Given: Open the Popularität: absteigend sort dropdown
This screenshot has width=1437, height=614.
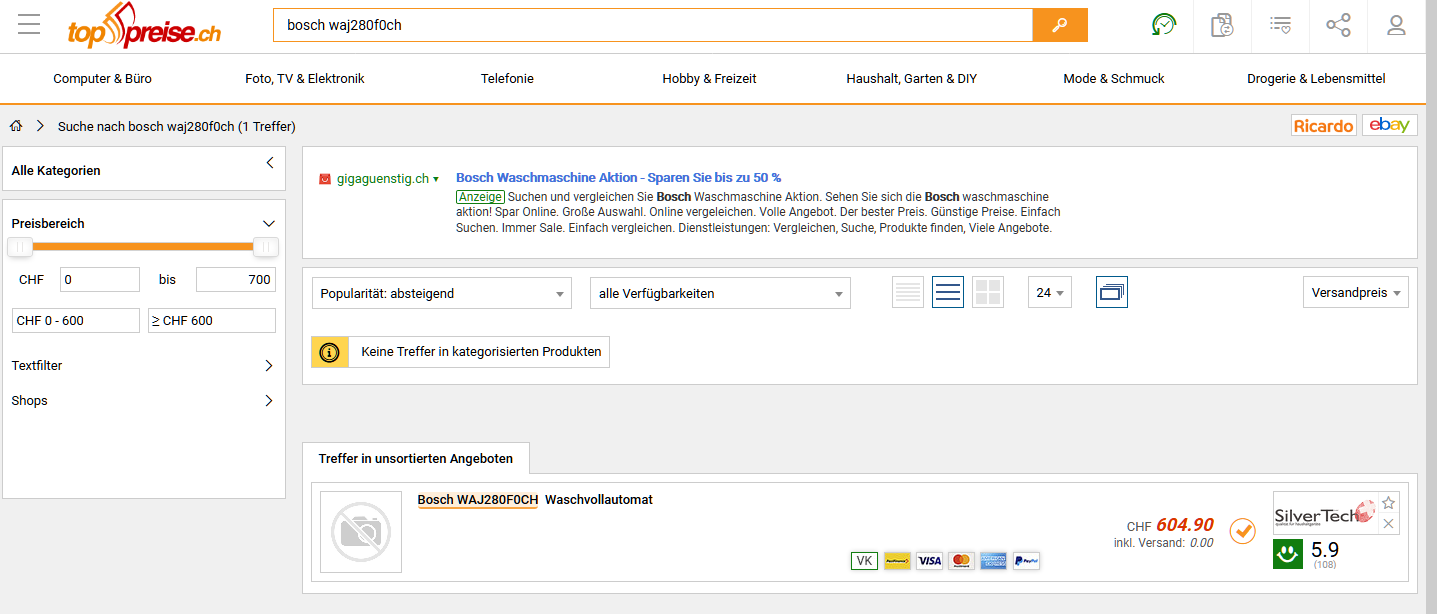Looking at the screenshot, I should (x=442, y=293).
